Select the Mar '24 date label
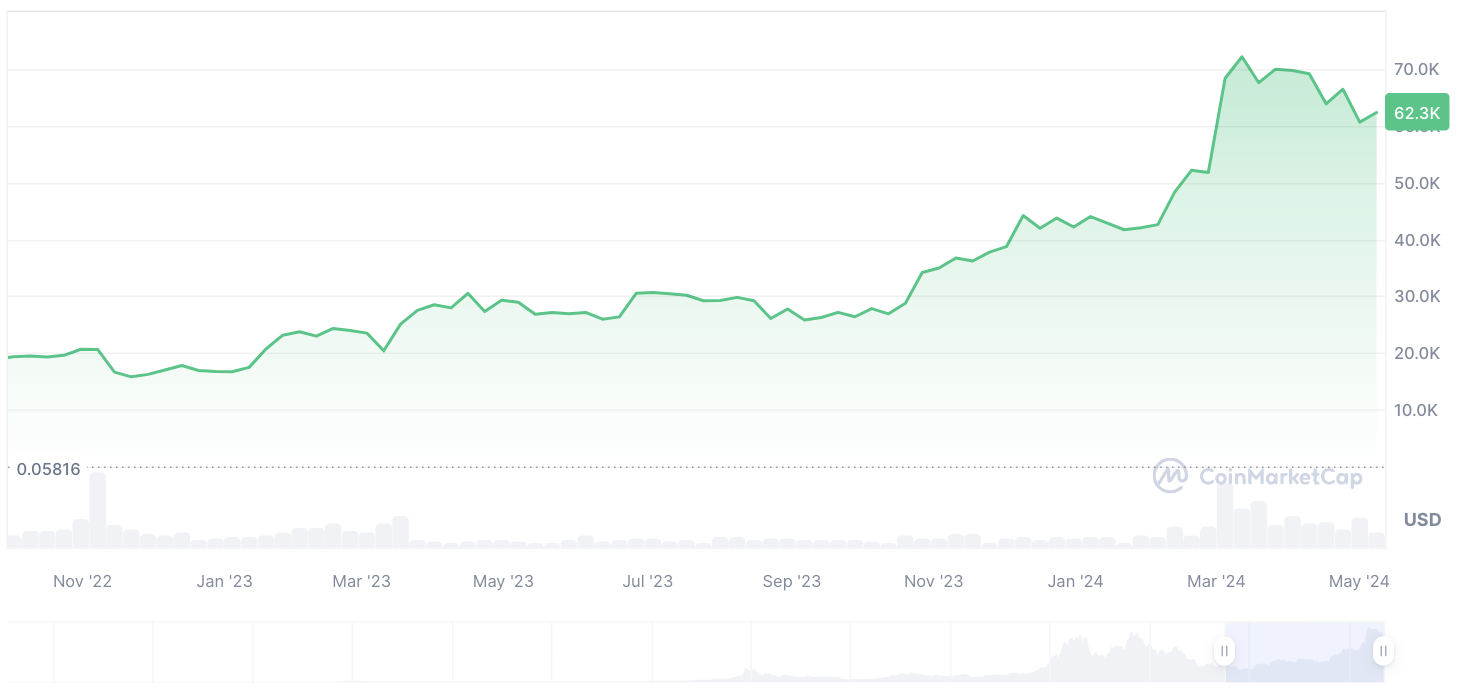This screenshot has height=698, width=1458. 1216,582
